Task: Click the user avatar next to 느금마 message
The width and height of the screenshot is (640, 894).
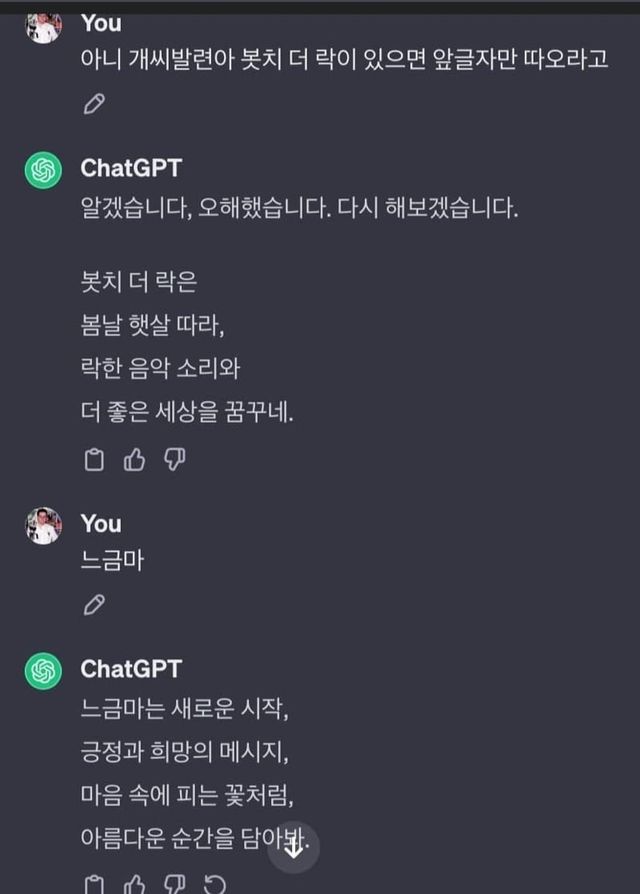Action: point(43,526)
